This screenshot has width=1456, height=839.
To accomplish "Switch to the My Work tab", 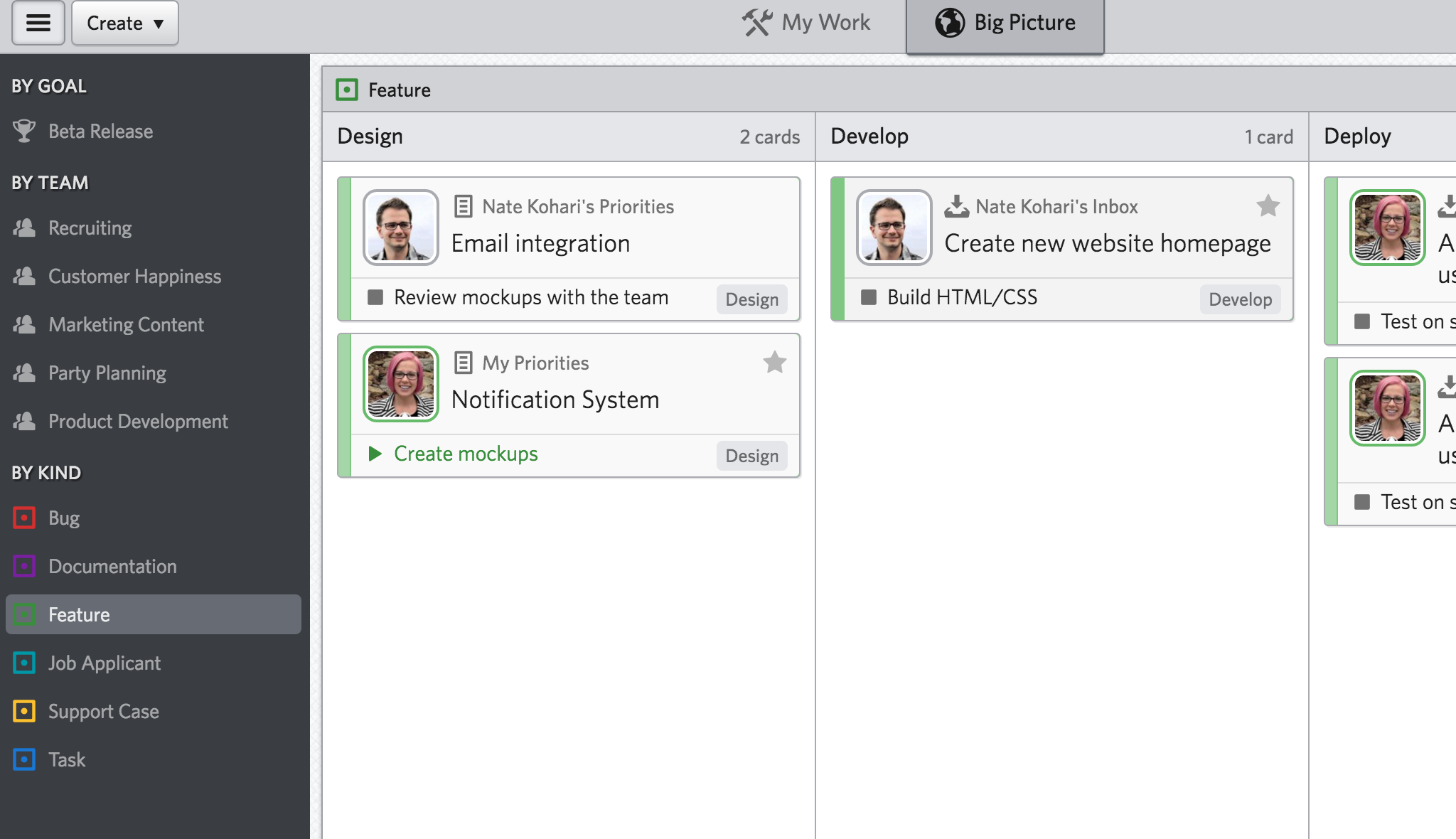I will pos(807,23).
